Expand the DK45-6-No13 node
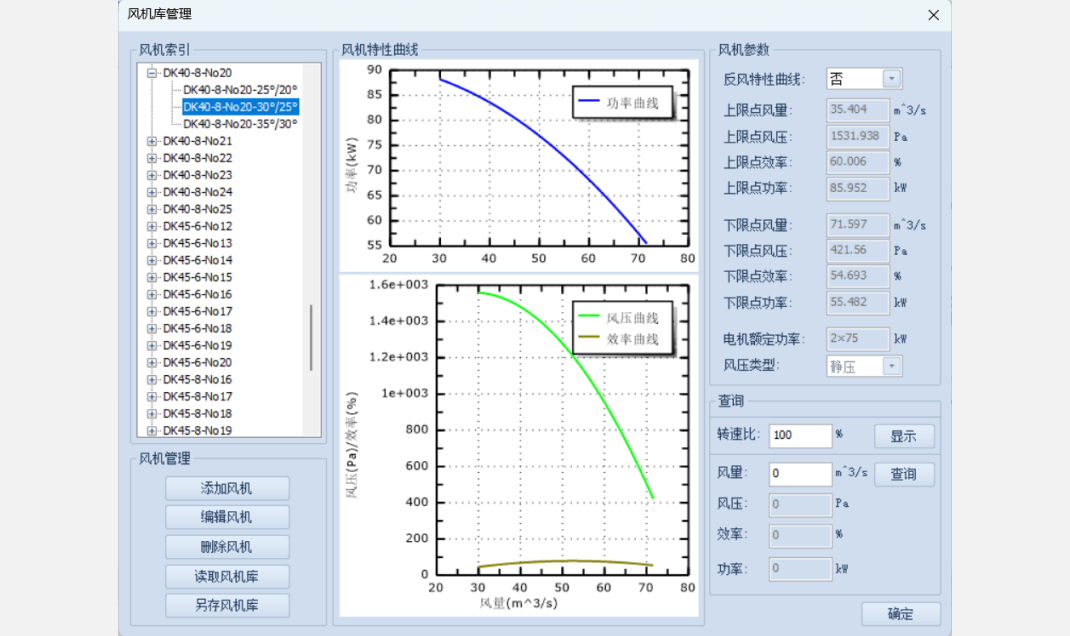This screenshot has height=636, width=1070. (152, 243)
